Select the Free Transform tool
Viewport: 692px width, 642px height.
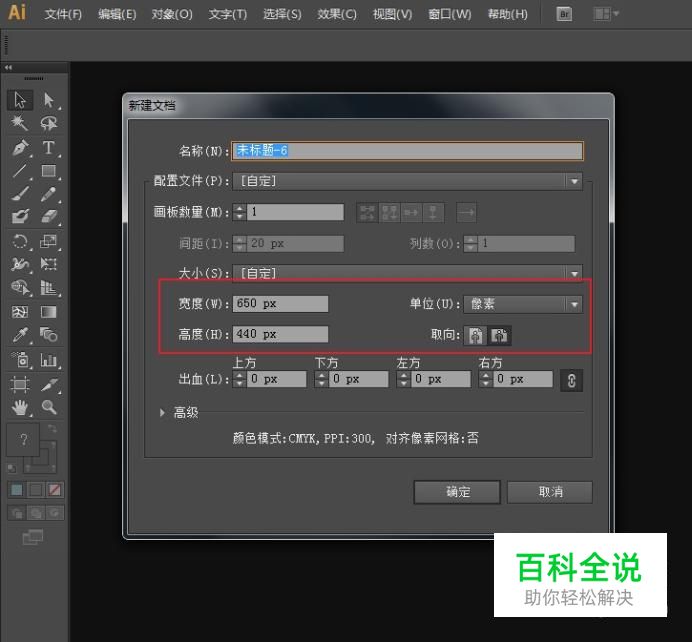click(x=49, y=264)
